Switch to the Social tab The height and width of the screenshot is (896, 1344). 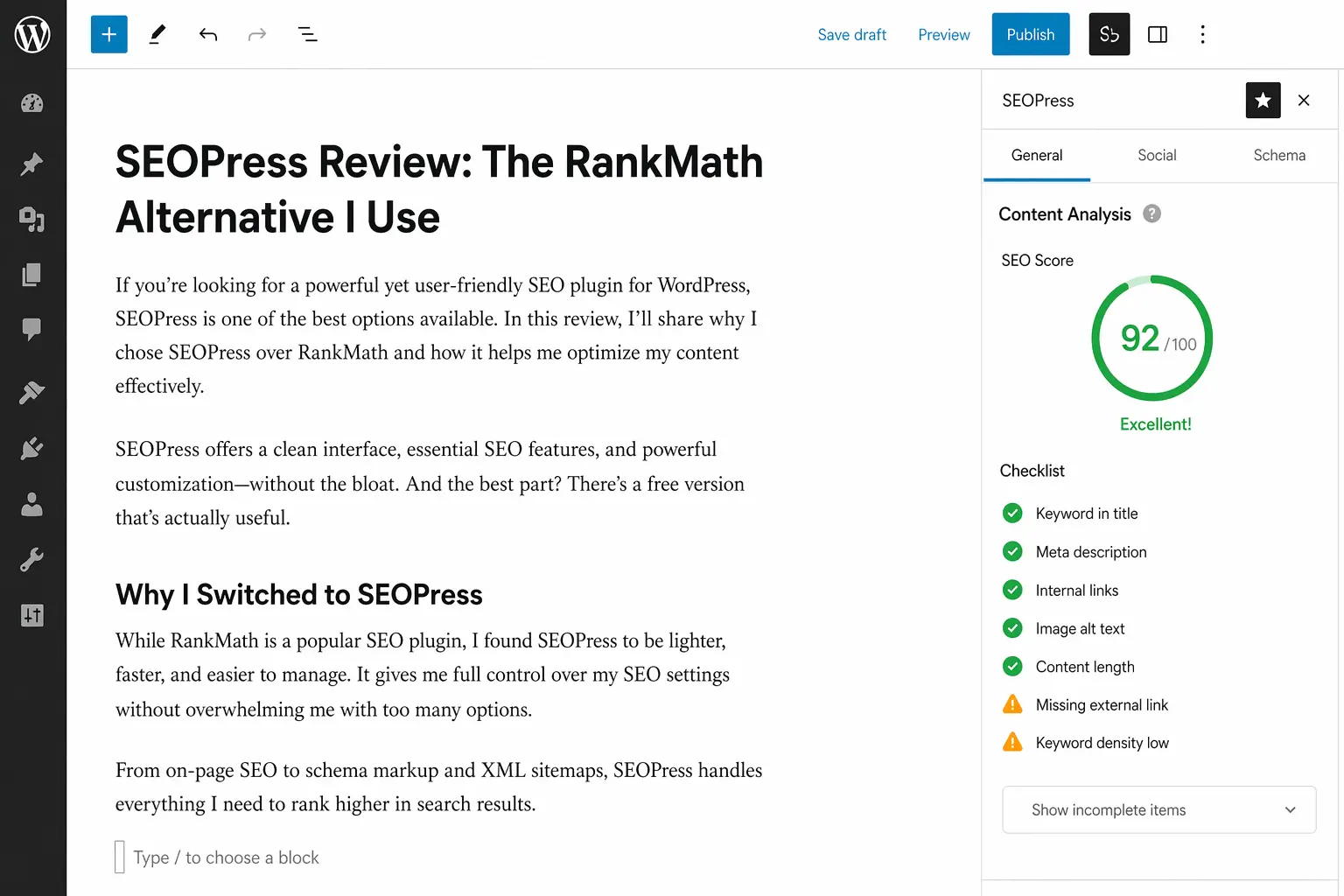click(1157, 155)
